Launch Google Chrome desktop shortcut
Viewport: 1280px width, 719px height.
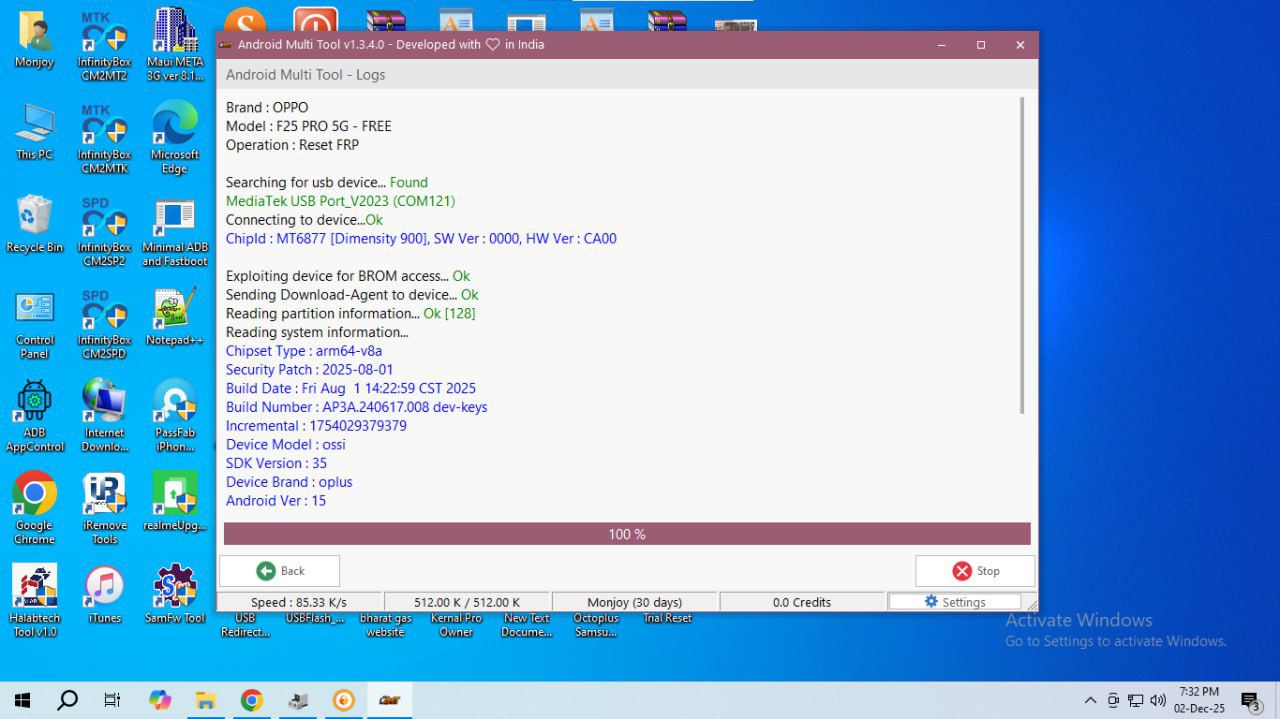35,509
